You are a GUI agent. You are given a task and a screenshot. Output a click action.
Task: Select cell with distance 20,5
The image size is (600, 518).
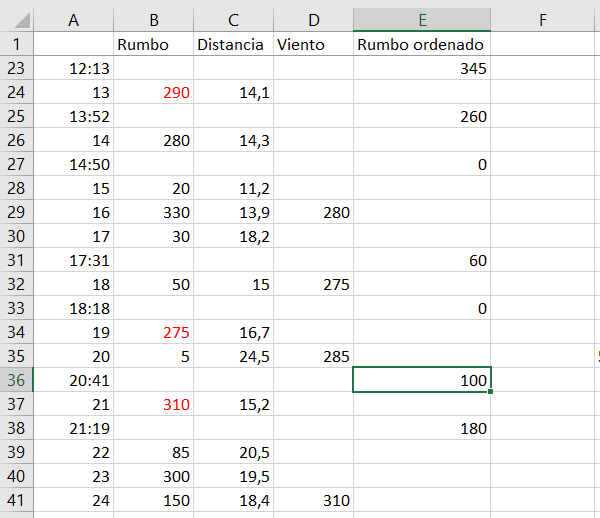tap(233, 452)
